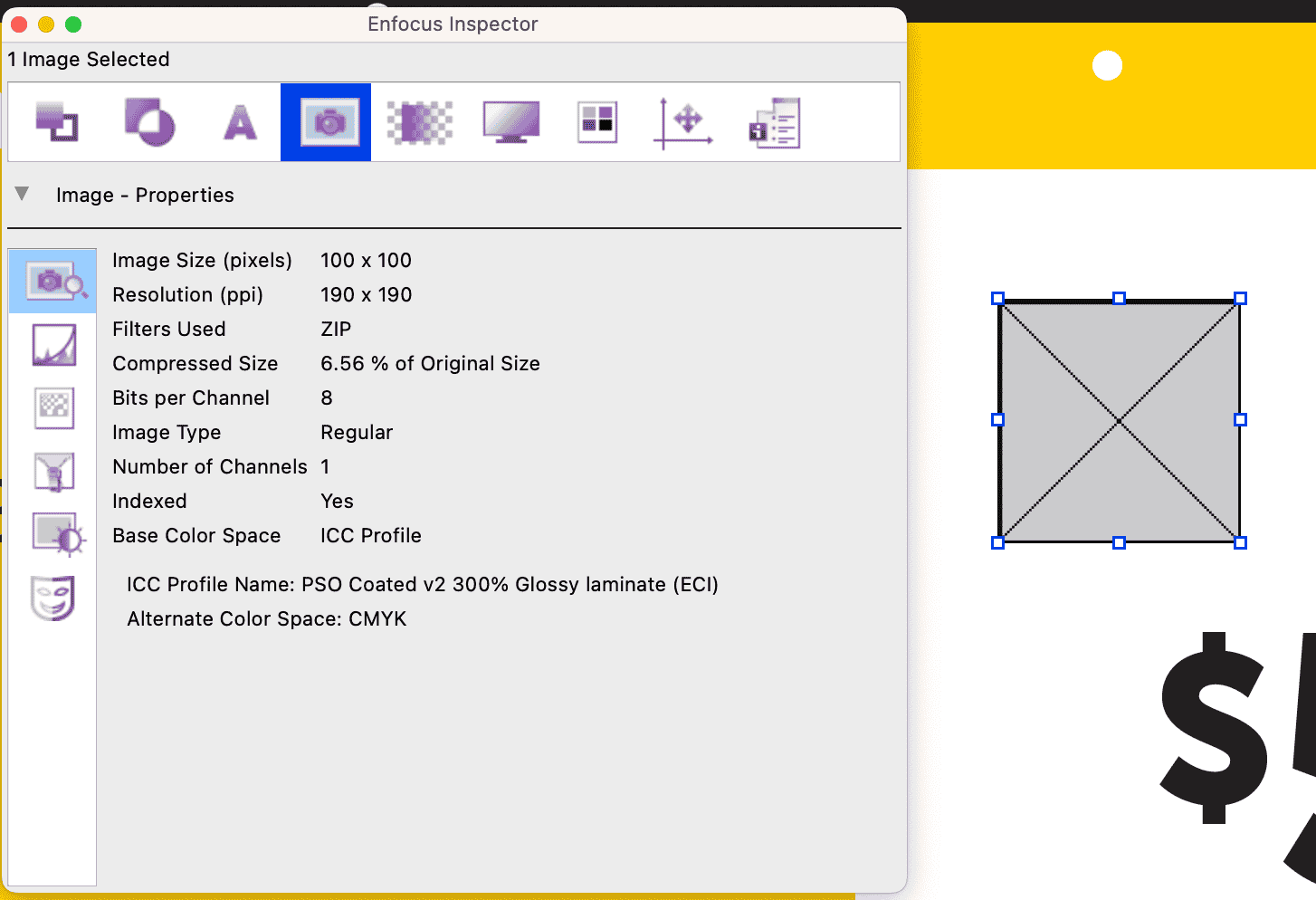Click the '1 Image Selected' status text

coord(89,60)
